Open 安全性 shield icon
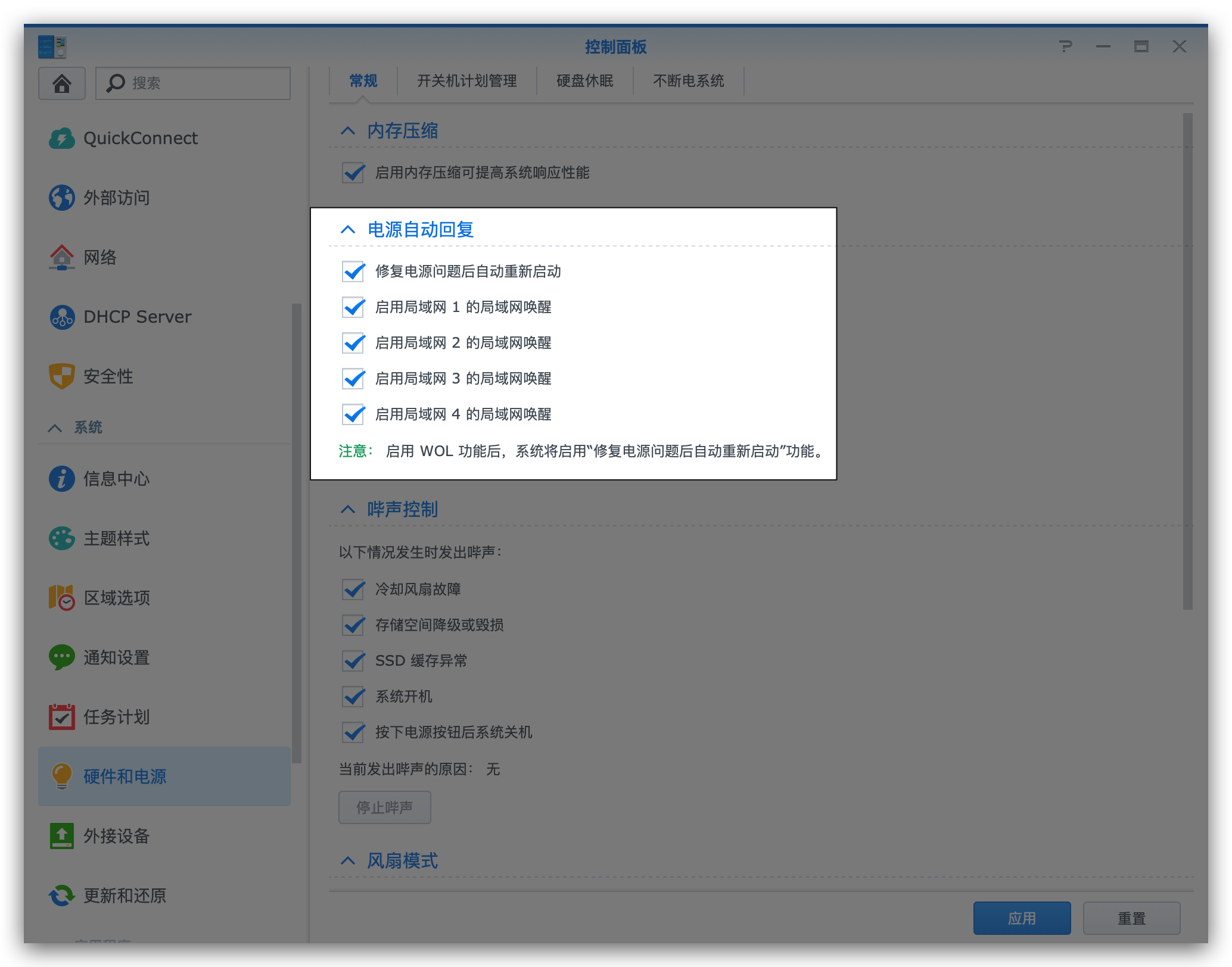 click(x=62, y=376)
